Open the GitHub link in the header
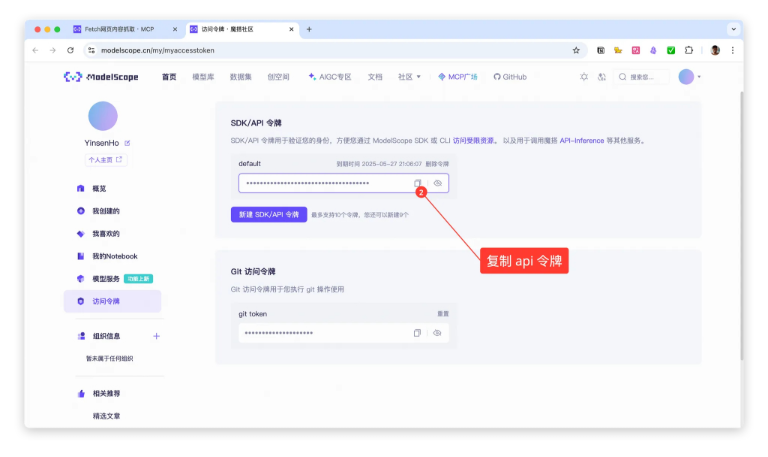Viewport: 768px width, 457px height. (x=510, y=77)
